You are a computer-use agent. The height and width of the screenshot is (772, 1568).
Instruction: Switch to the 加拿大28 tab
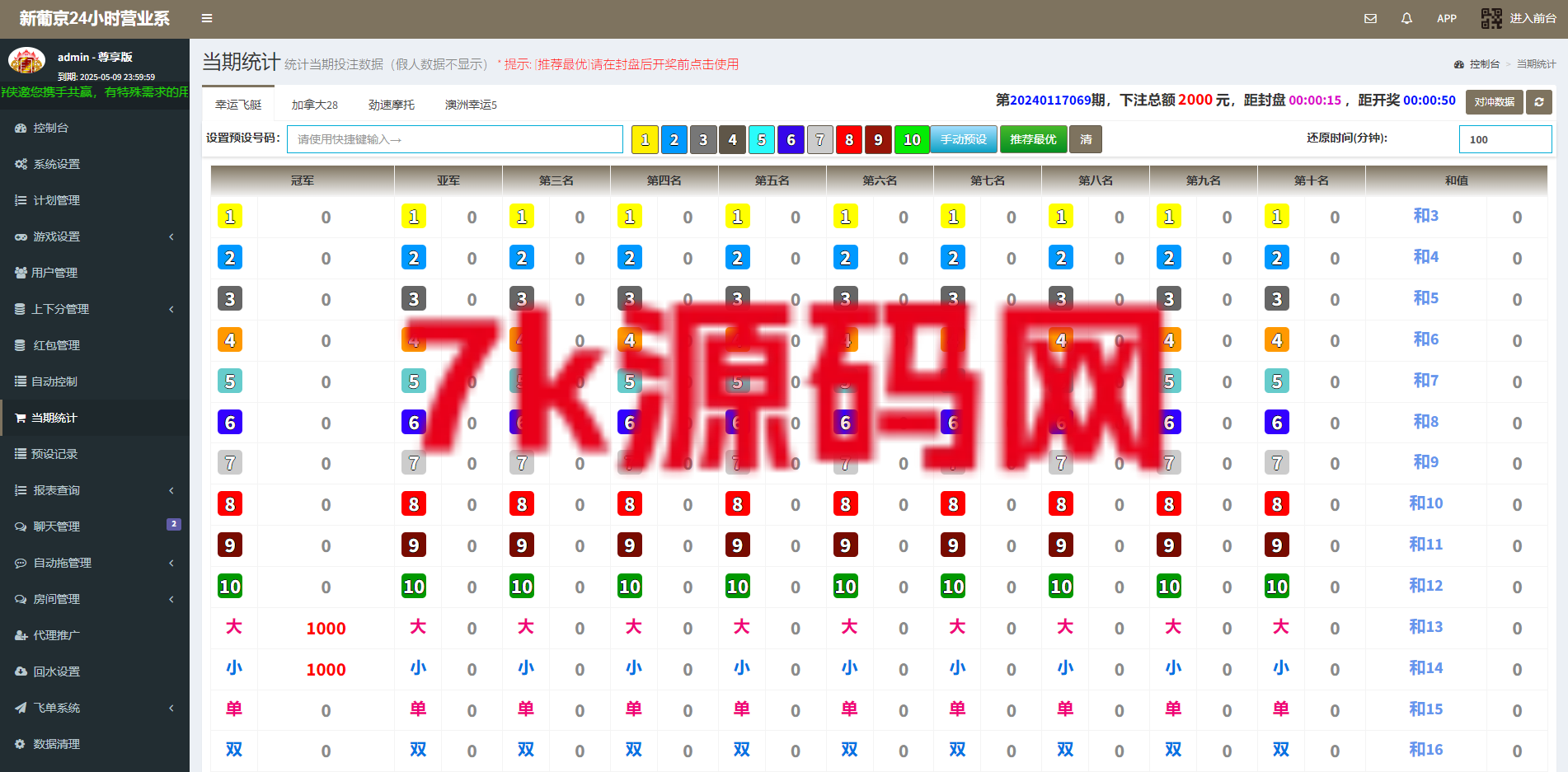coord(315,105)
